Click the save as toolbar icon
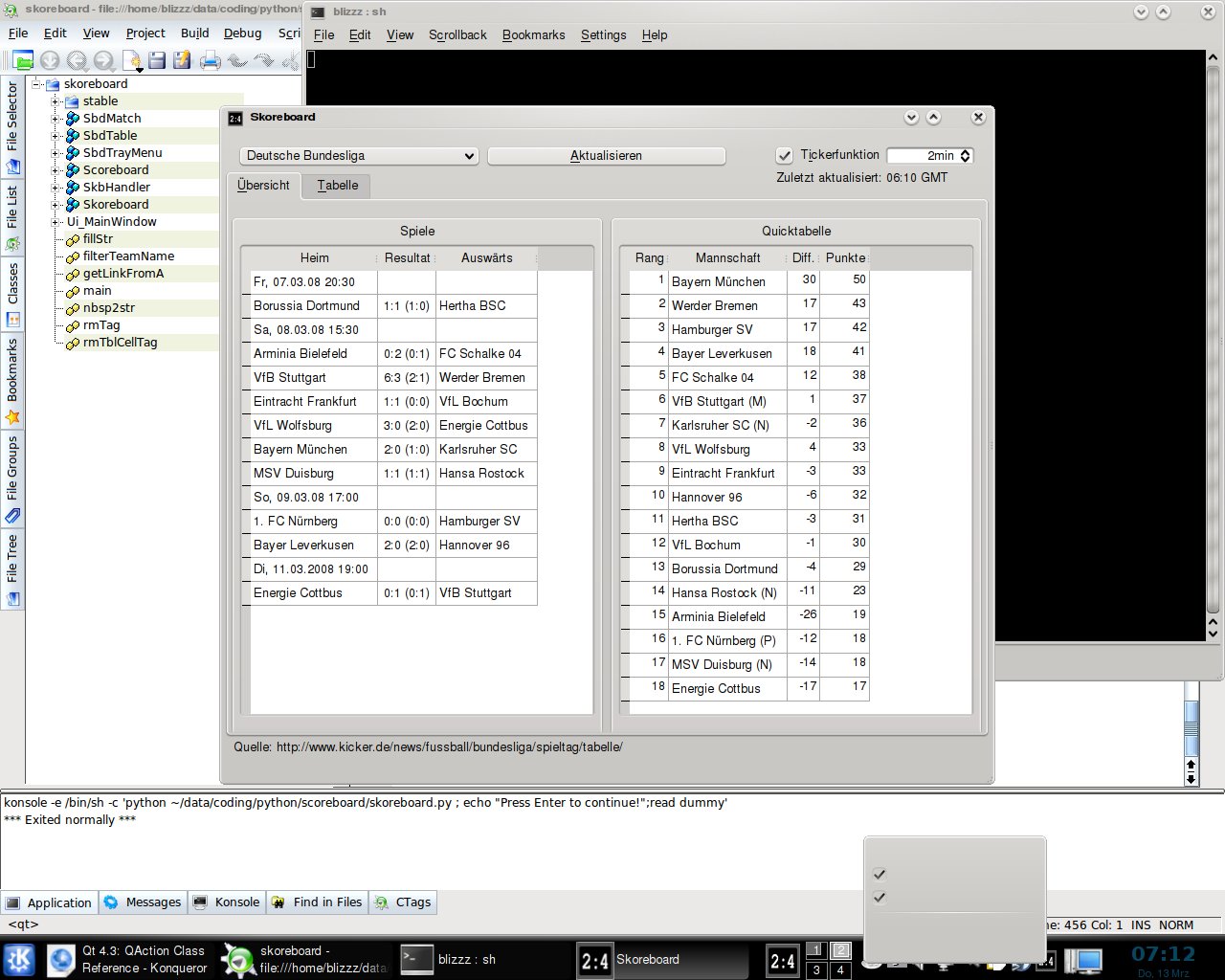 182,60
